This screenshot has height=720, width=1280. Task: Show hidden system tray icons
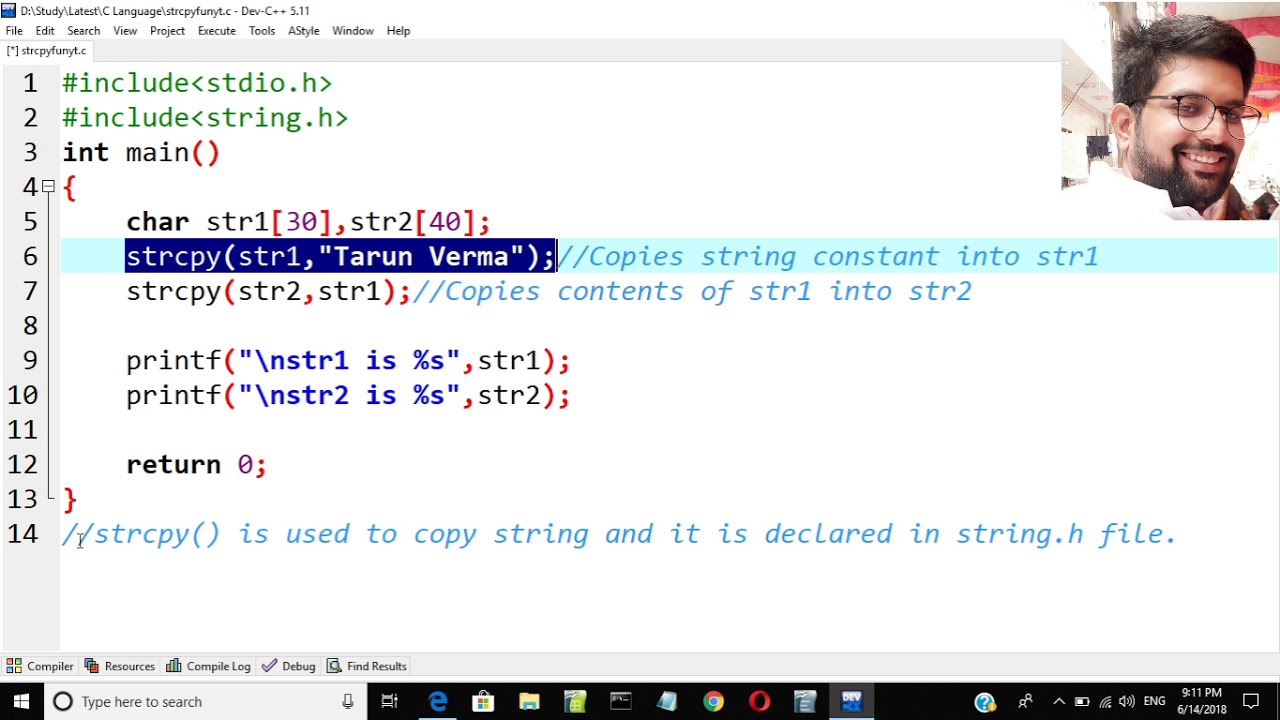pyautogui.click(x=1059, y=702)
